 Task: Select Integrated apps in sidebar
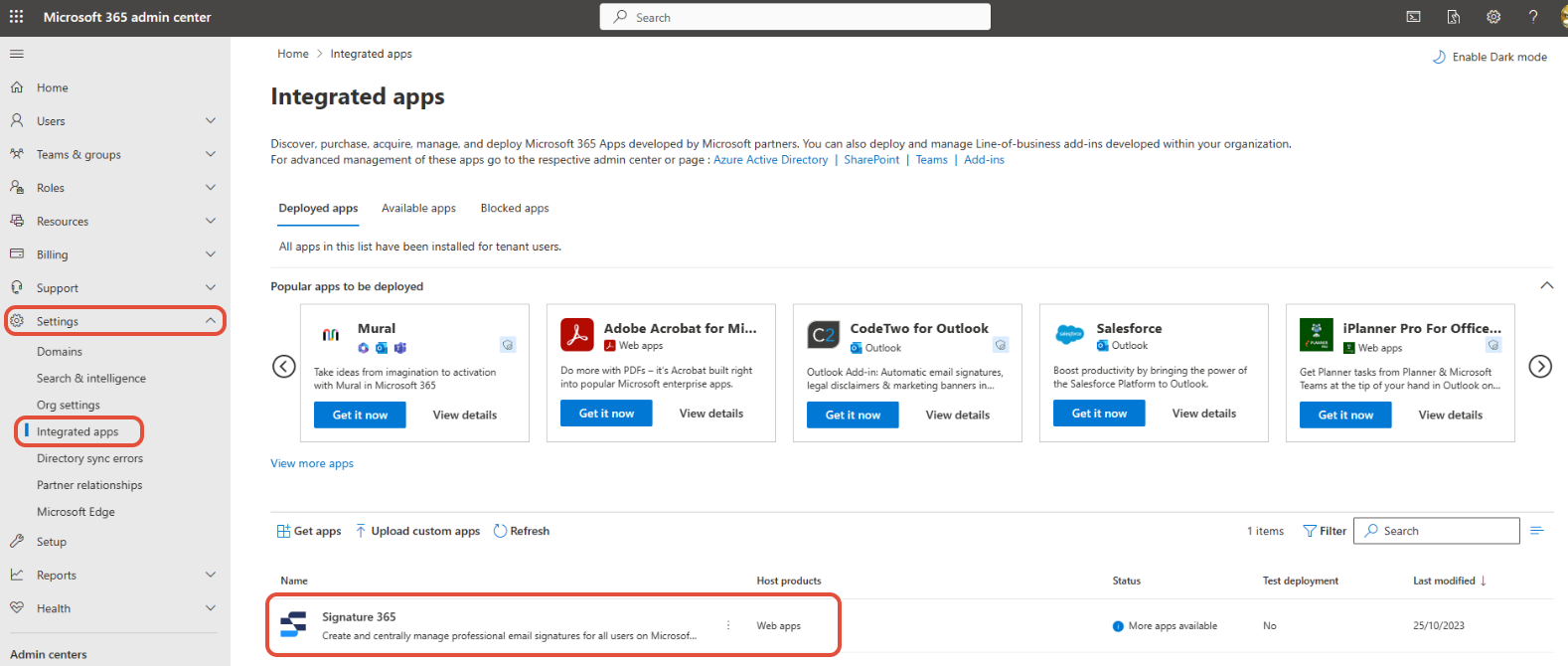click(x=78, y=431)
